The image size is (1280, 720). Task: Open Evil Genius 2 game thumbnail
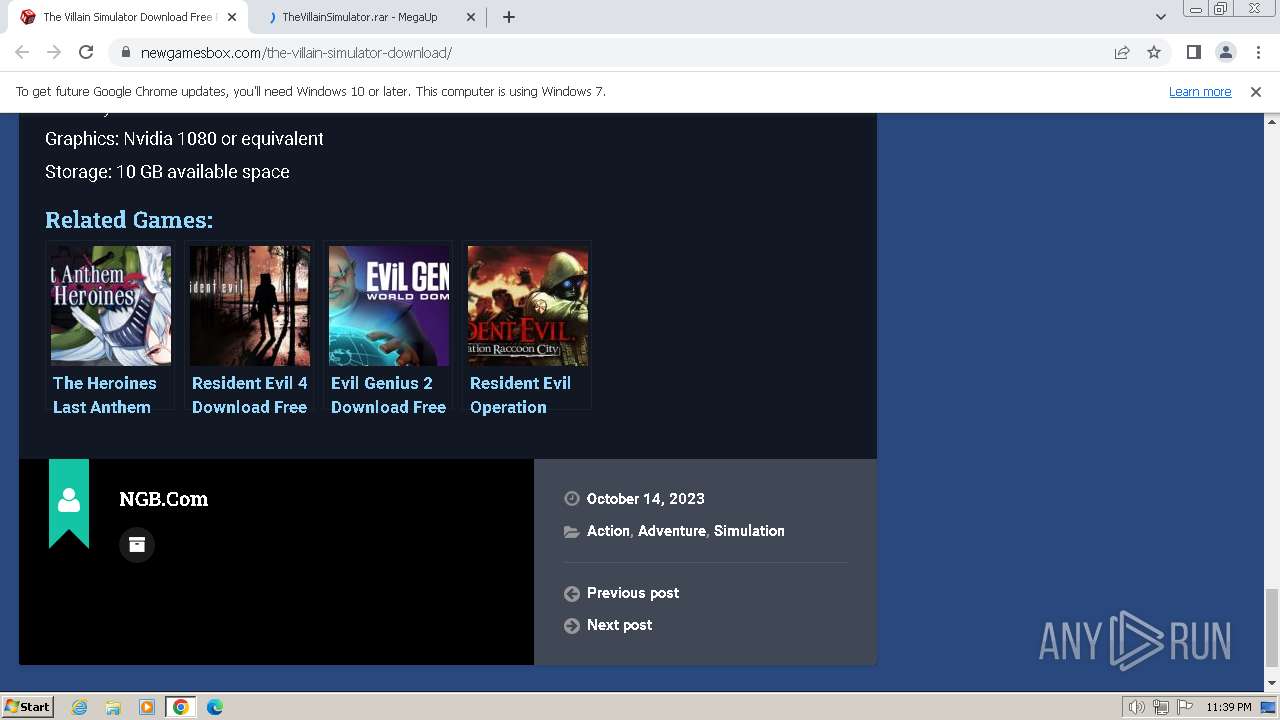coord(389,306)
